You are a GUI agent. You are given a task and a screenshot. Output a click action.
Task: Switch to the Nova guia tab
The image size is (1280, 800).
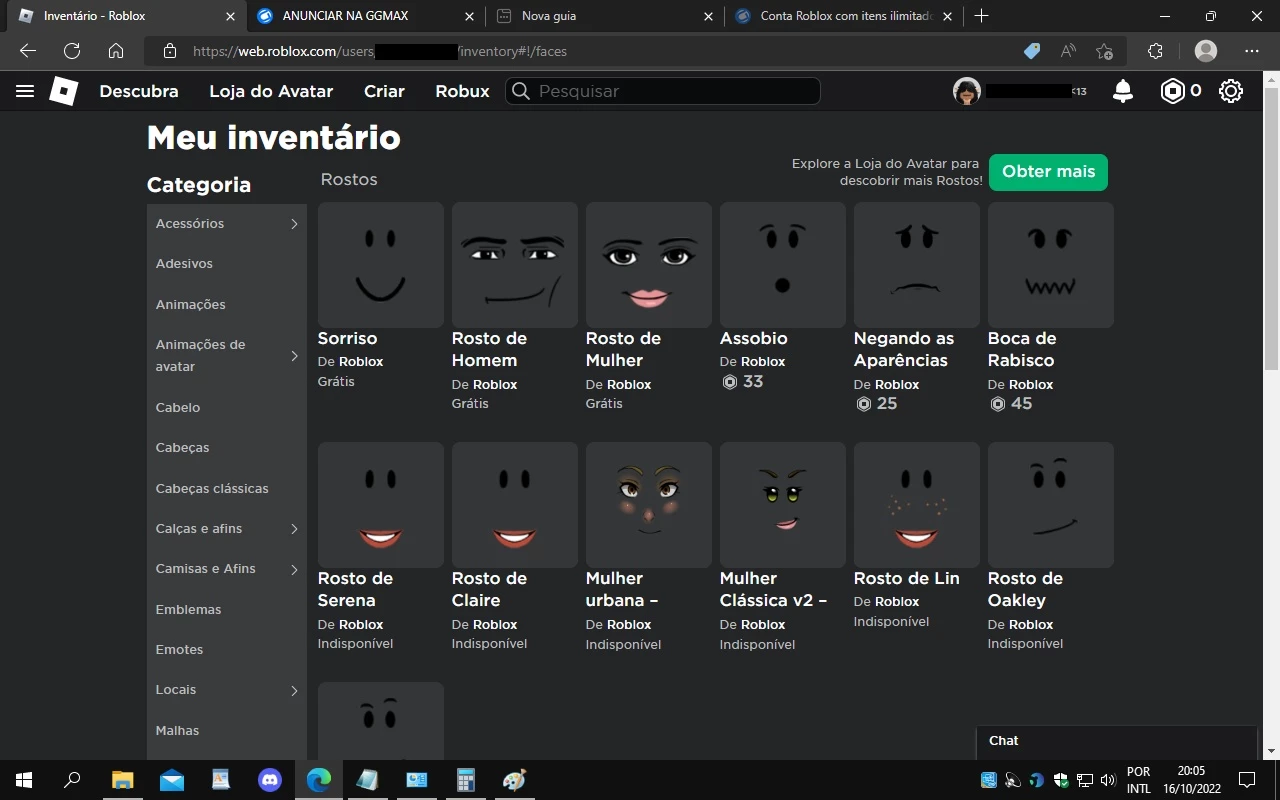pyautogui.click(x=603, y=16)
